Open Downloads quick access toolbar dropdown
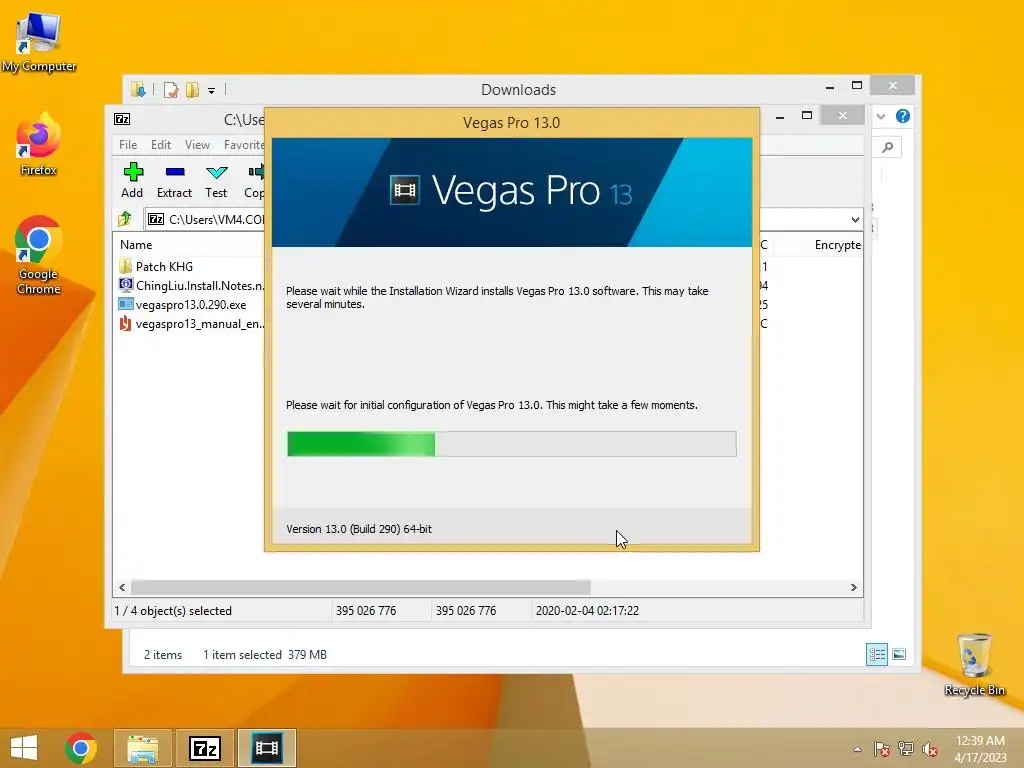Screen dimensions: 1024x768 pos(212,91)
